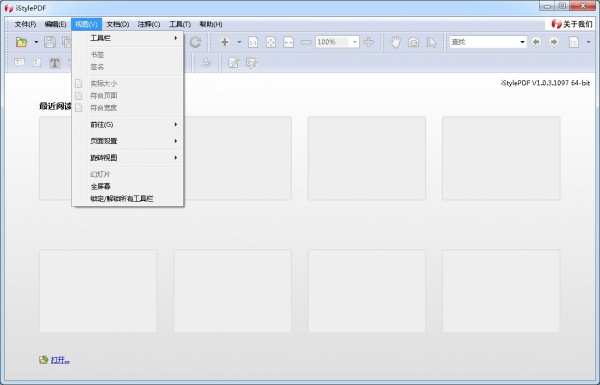
Task: Expand the 旋转视图 submenu
Action: (128, 157)
